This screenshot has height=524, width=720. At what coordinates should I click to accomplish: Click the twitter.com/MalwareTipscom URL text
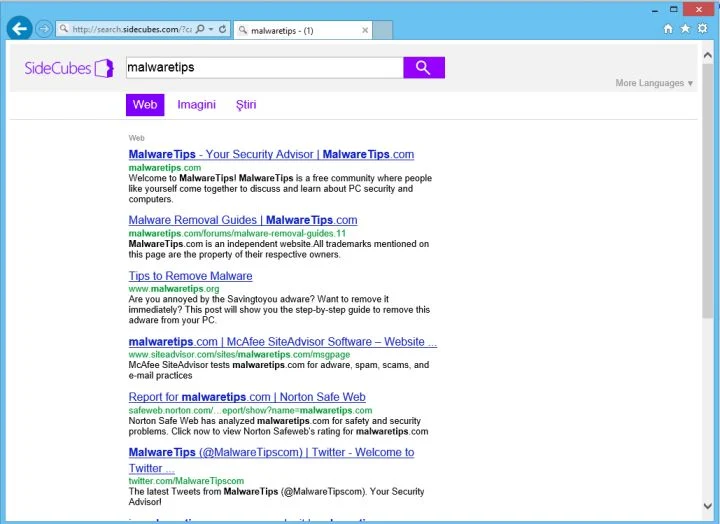click(186, 481)
